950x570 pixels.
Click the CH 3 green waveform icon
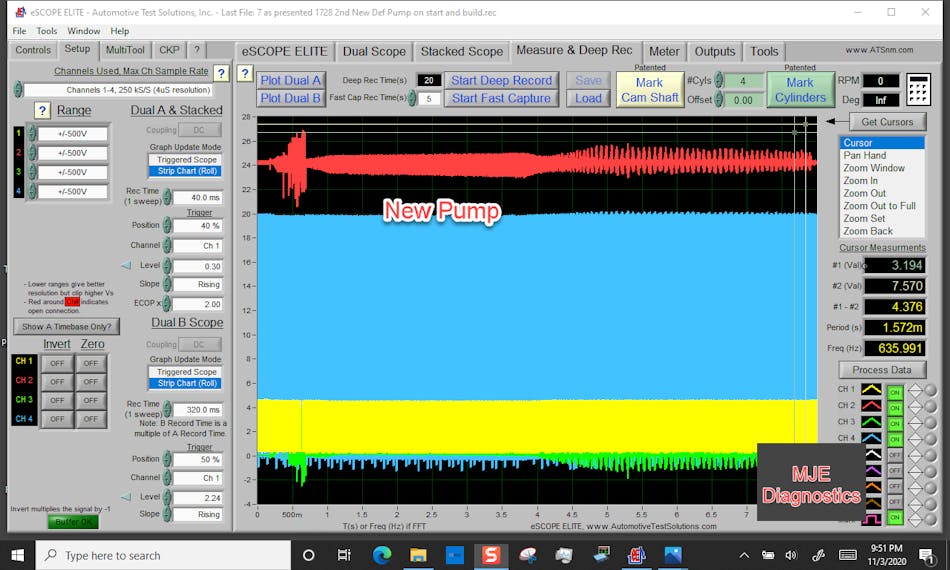pyautogui.click(x=871, y=423)
